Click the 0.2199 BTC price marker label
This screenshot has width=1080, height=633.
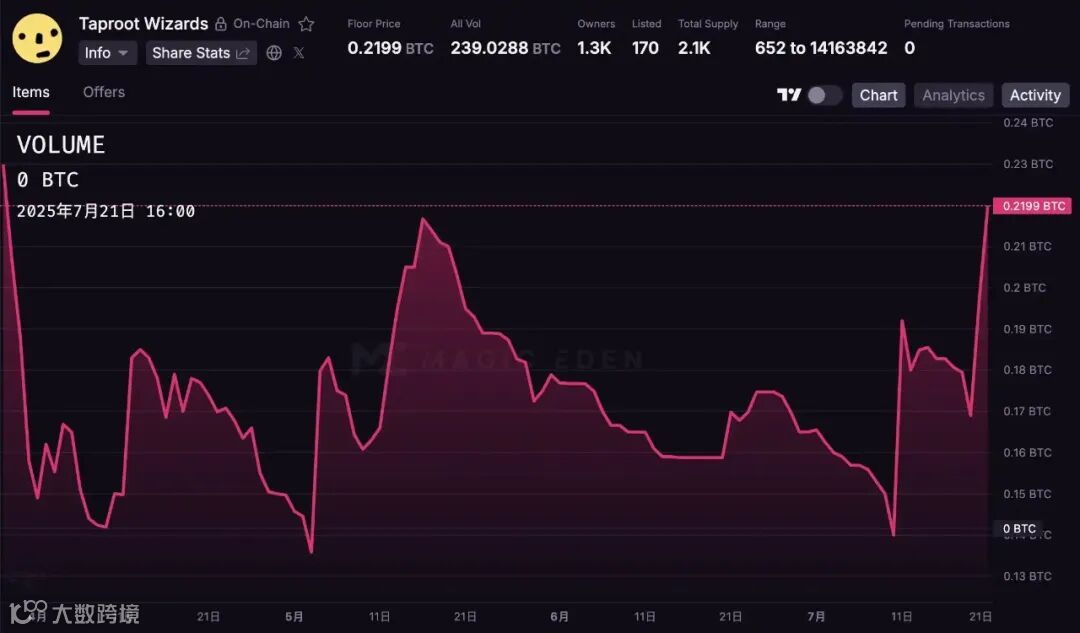1032,206
